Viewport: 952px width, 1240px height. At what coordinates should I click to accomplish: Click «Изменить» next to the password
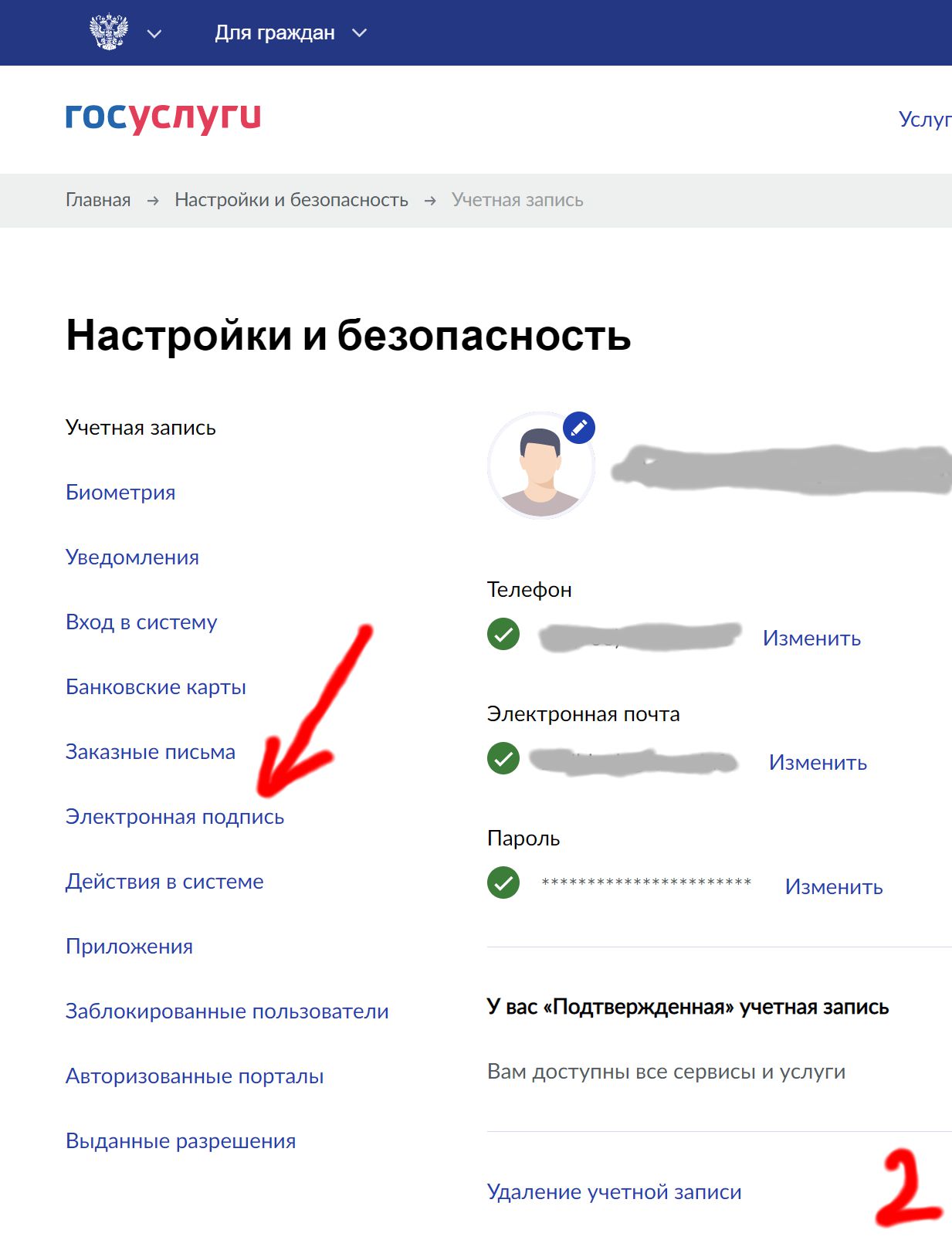click(834, 887)
